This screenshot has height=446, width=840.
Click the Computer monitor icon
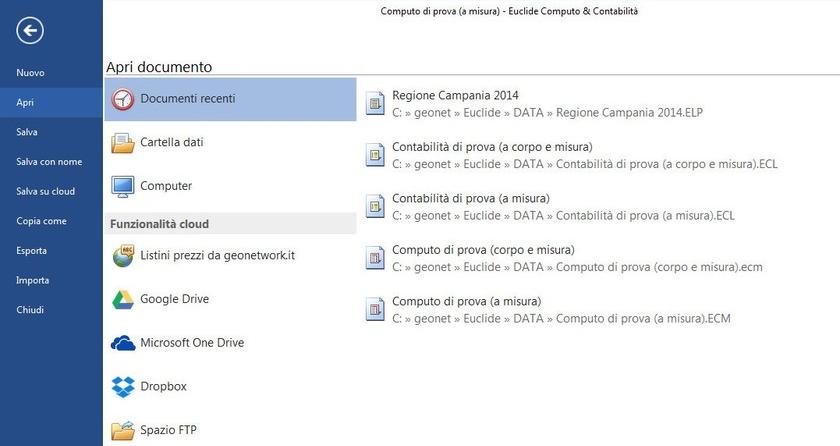[x=123, y=186]
